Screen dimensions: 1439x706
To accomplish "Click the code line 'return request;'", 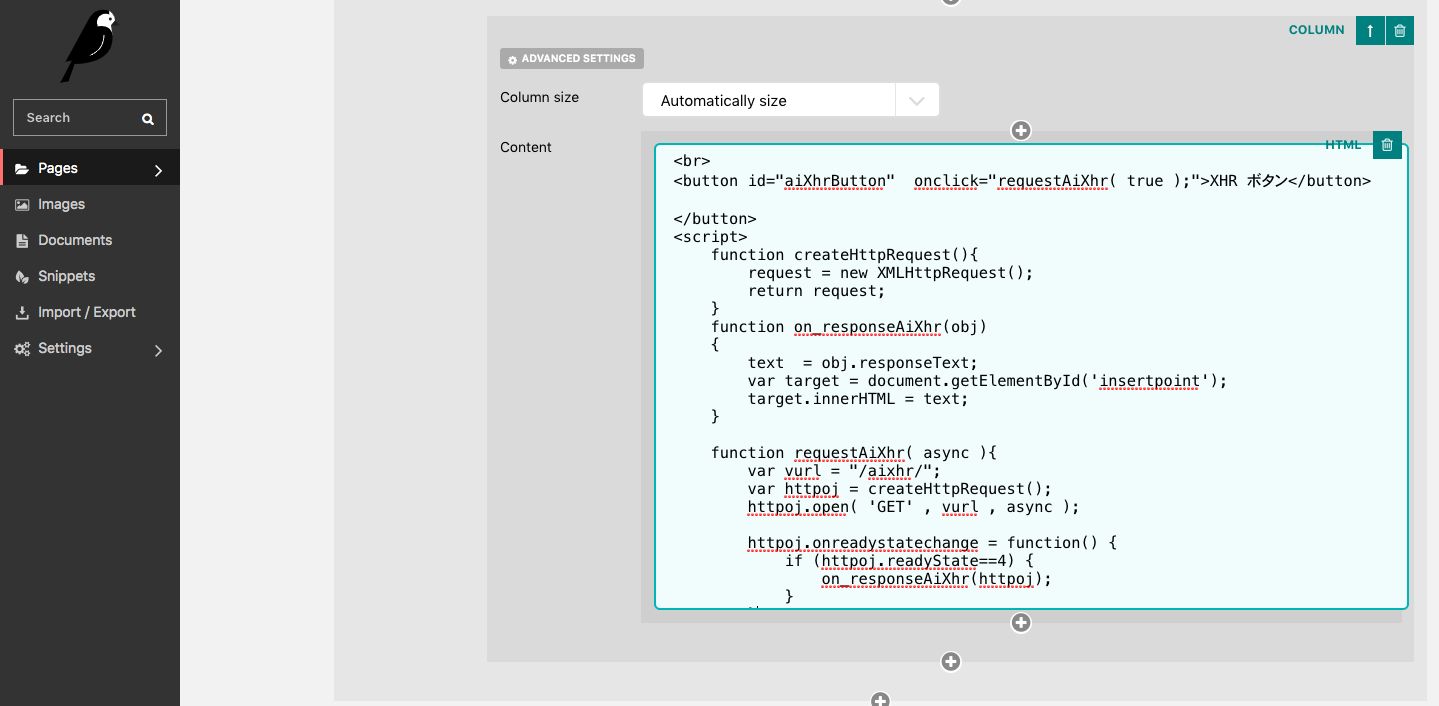I will point(817,291).
